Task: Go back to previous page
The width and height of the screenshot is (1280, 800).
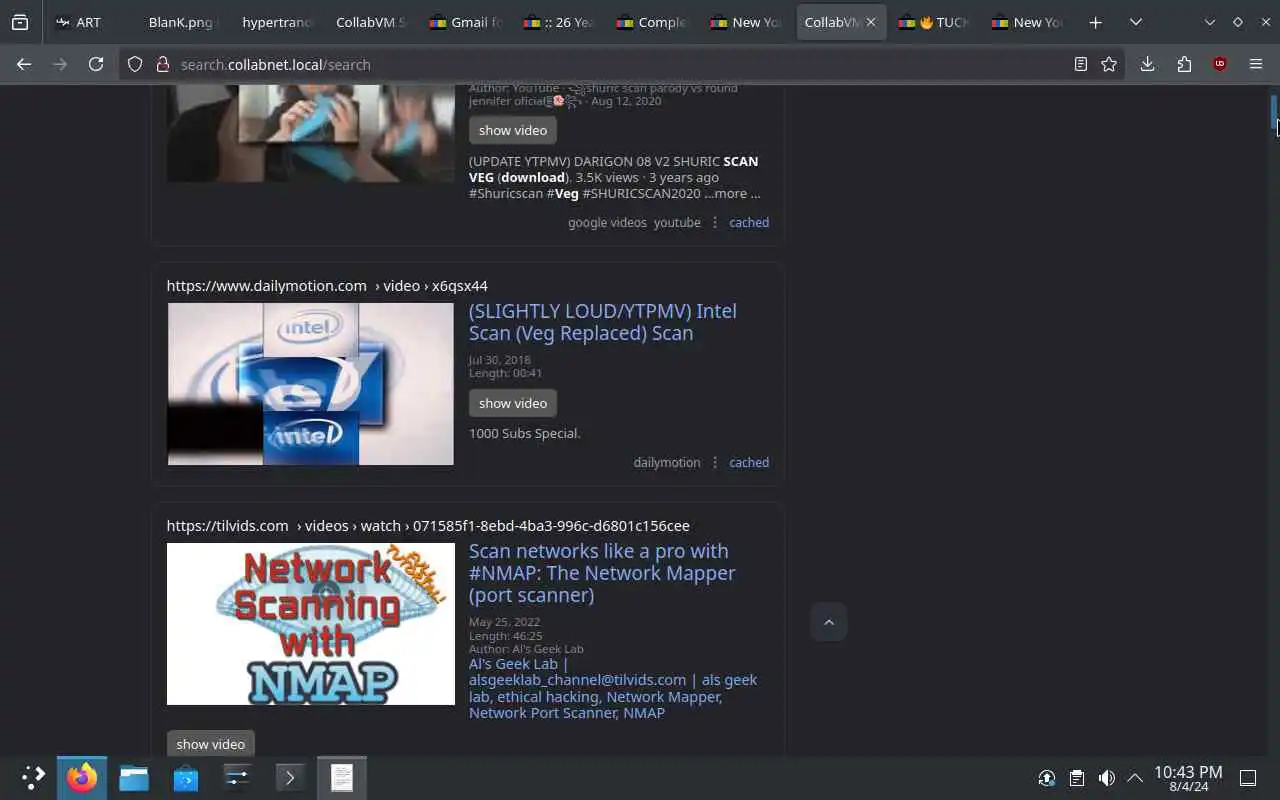Action: coord(24,64)
